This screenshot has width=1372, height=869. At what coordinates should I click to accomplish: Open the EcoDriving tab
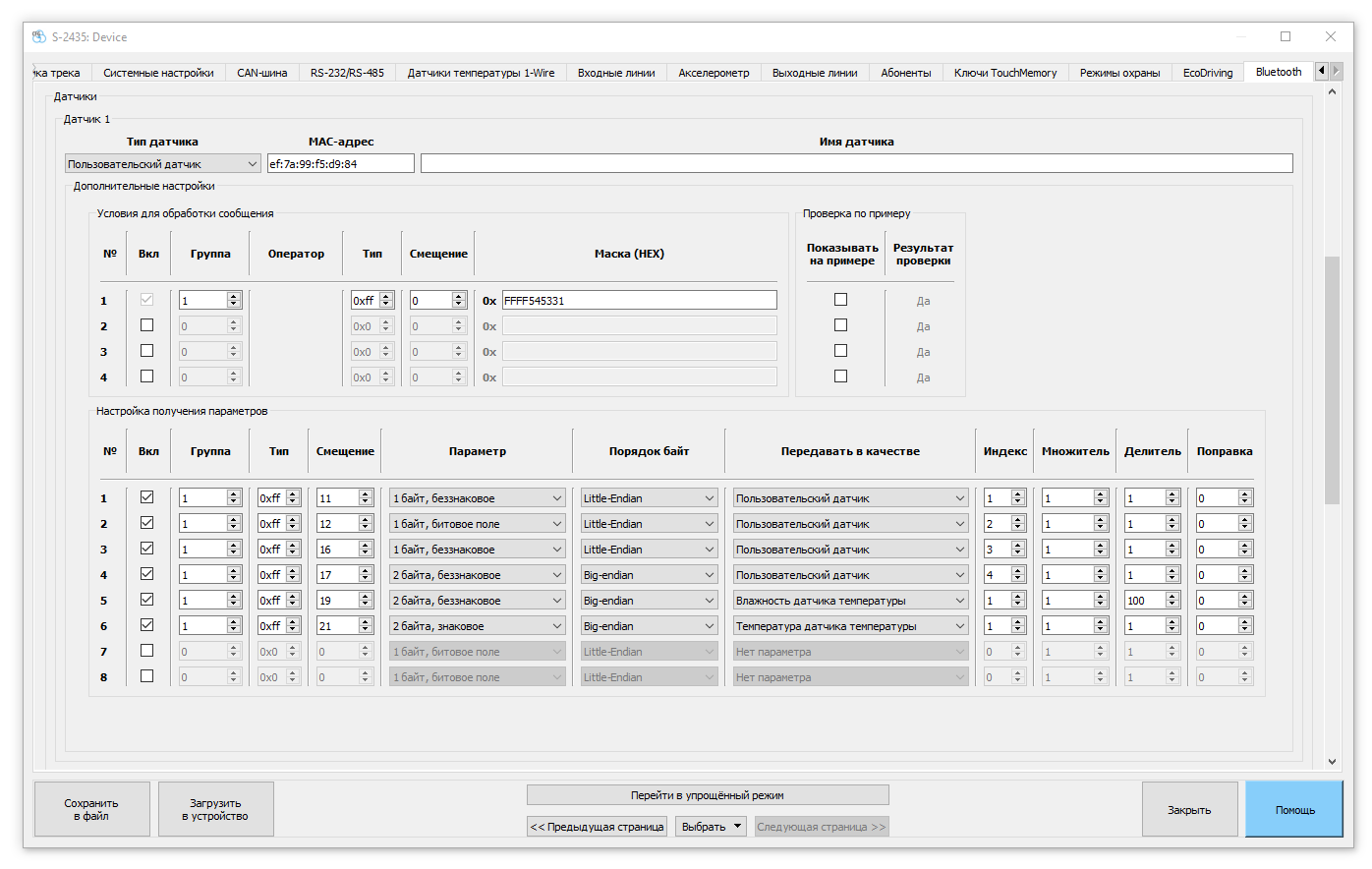point(1208,73)
